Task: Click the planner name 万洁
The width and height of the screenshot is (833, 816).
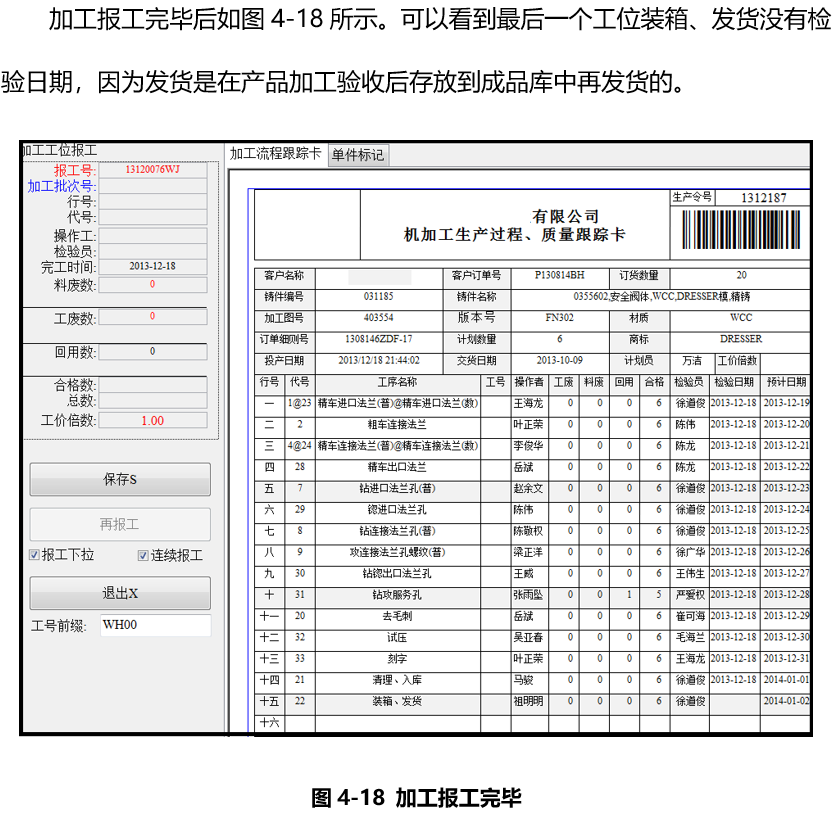Action: coord(692,361)
